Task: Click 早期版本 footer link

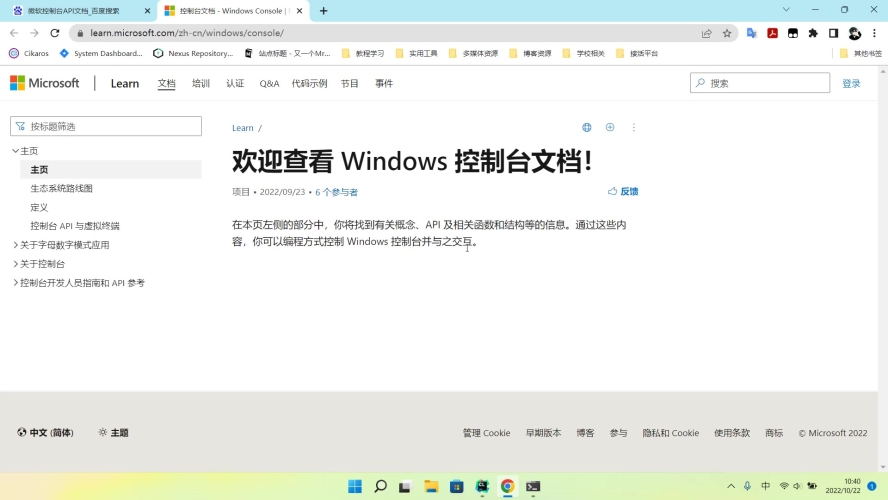Action: [x=543, y=433]
